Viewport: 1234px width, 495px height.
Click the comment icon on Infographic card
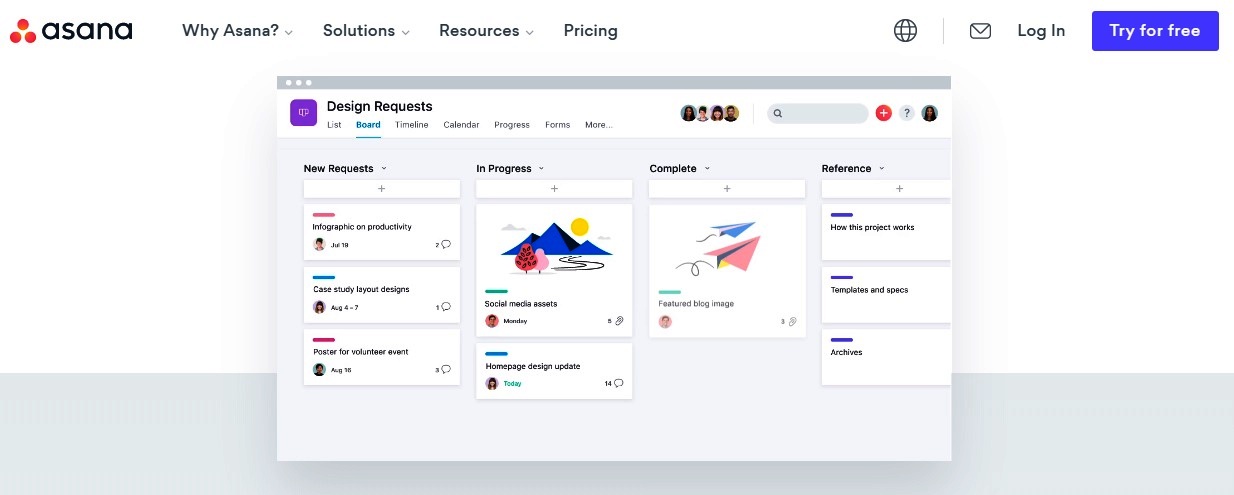tap(446, 244)
